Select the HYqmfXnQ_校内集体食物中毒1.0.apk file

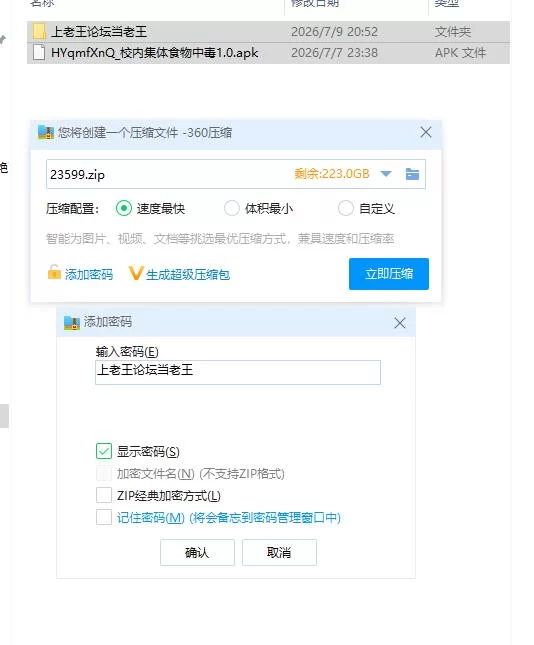[x=268, y=53]
